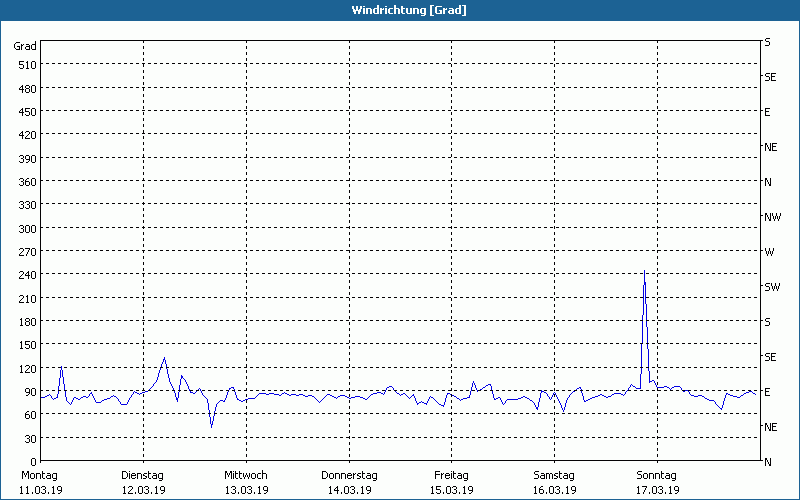
Task: Select the Mittwoch day label
Action: [245, 475]
